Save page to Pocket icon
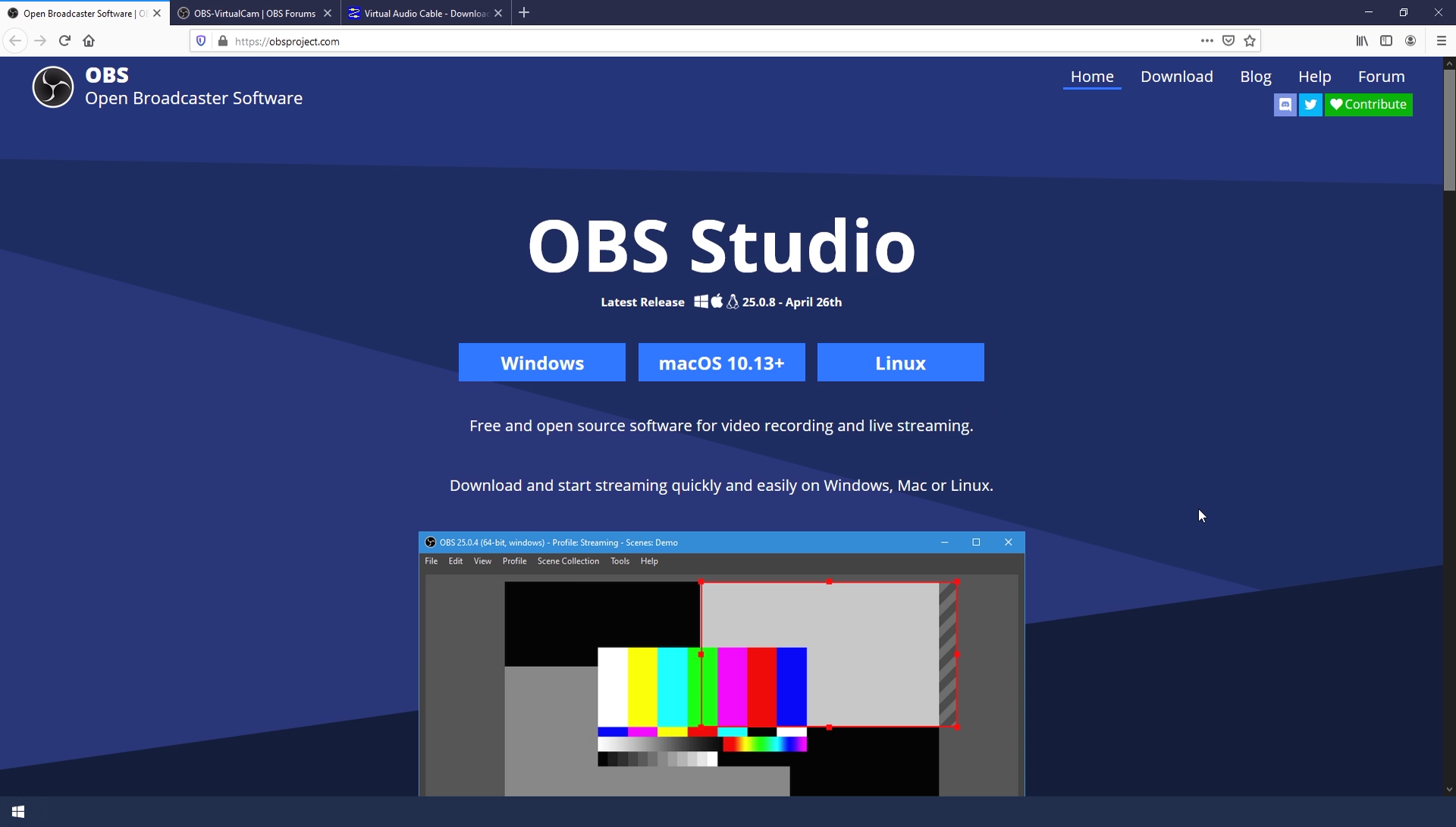The height and width of the screenshot is (827, 1456). pos(1228,41)
